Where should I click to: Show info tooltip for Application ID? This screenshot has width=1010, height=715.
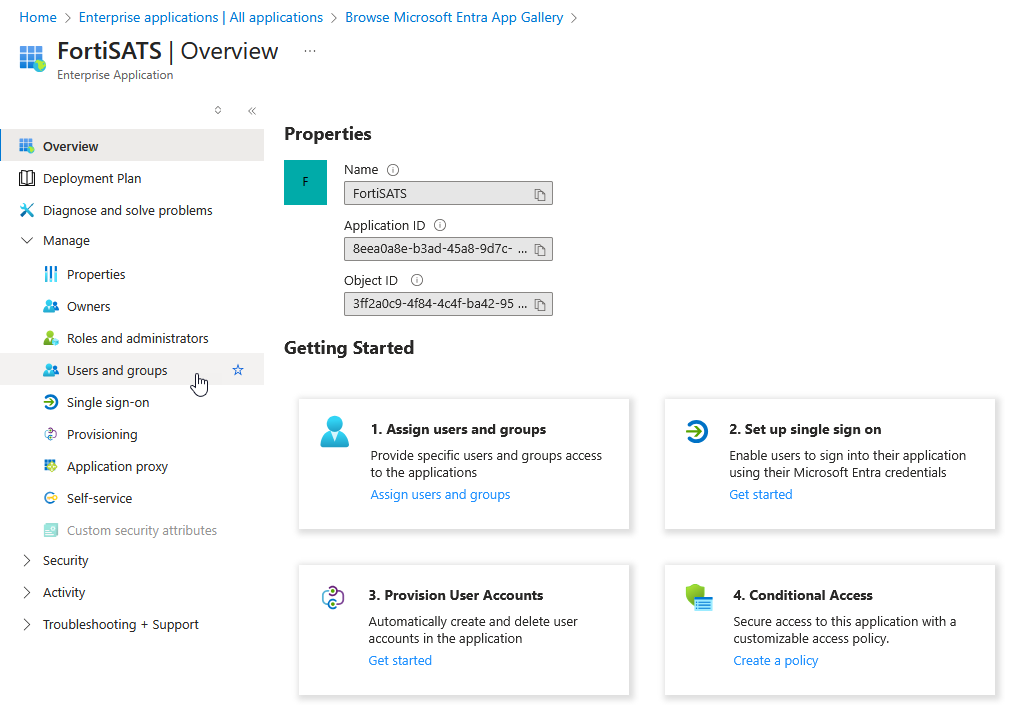click(440, 225)
